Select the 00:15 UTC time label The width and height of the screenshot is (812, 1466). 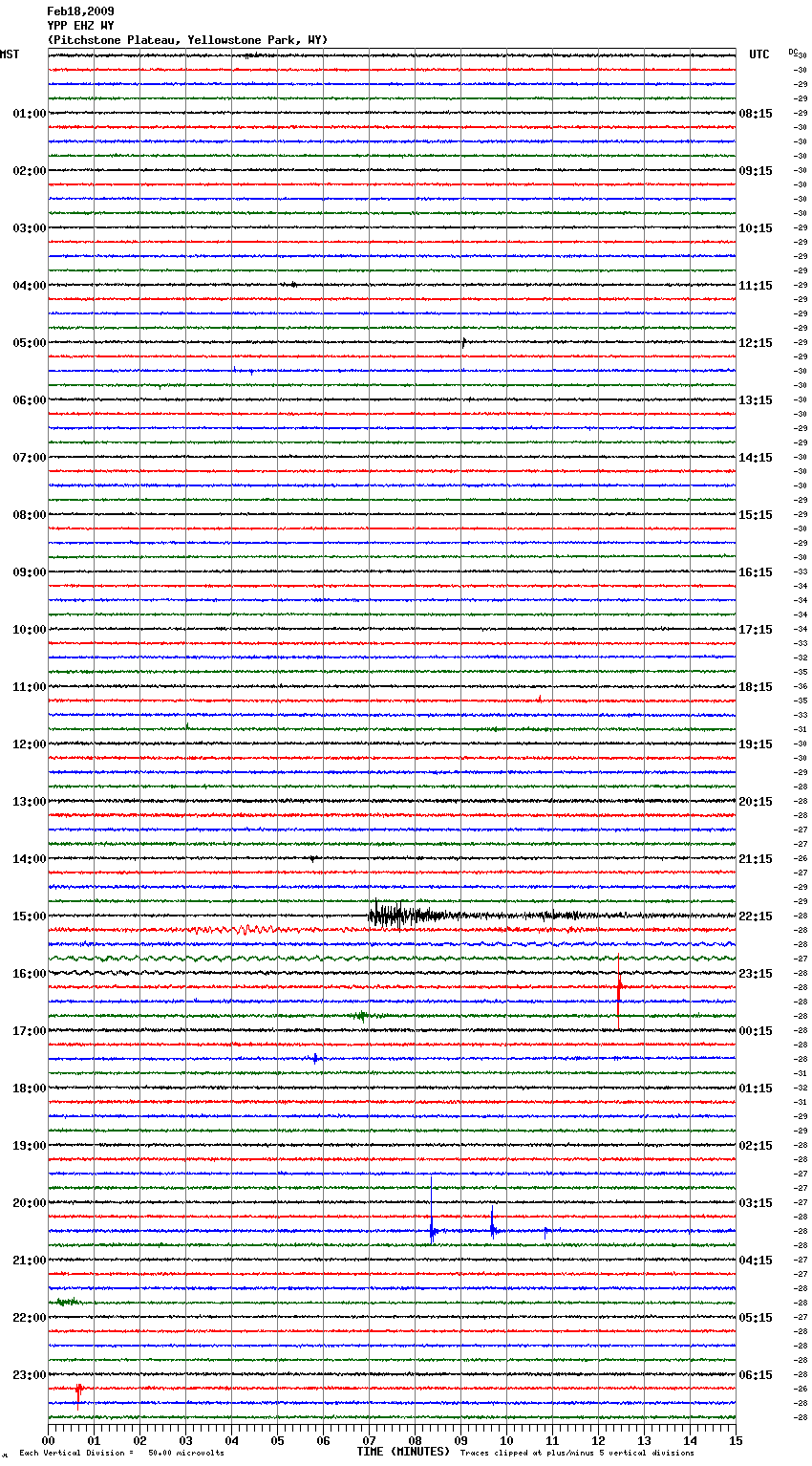[x=756, y=1031]
